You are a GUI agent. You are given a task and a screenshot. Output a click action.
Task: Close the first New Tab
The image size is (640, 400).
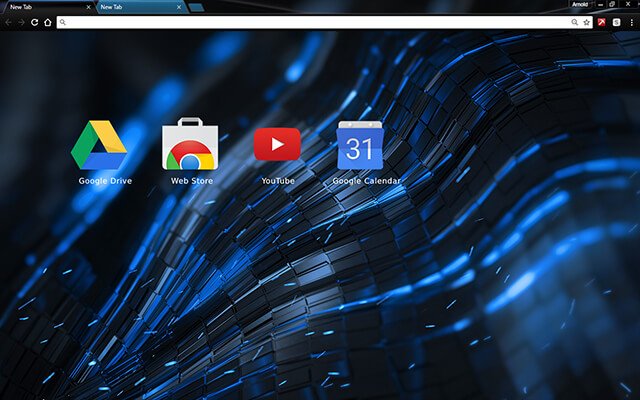(x=89, y=7)
